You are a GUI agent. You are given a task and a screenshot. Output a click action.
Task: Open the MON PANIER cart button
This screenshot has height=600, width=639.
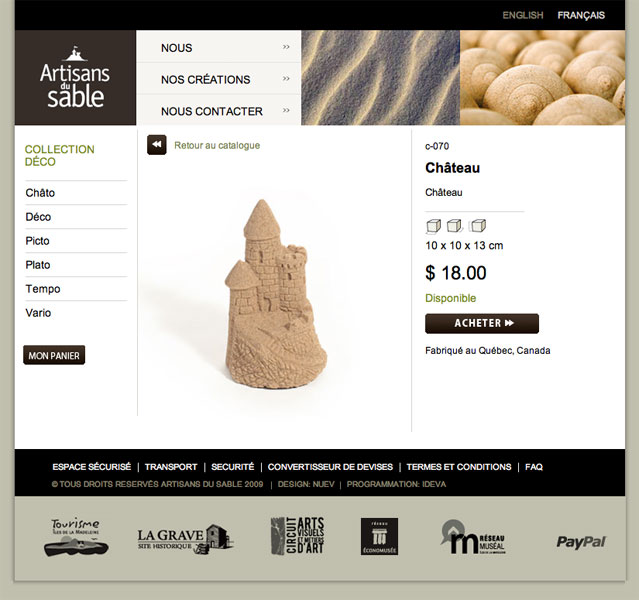click(54, 355)
